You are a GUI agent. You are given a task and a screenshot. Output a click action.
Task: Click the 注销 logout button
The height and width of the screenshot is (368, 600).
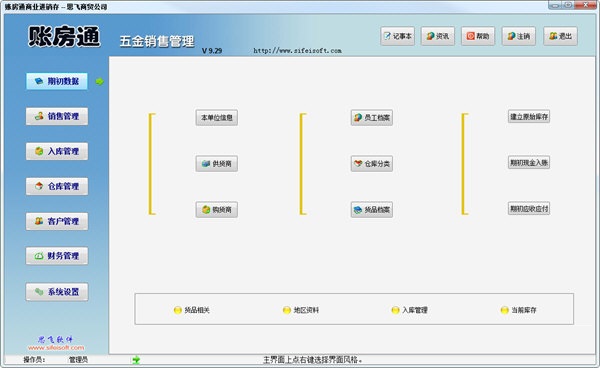(x=518, y=36)
